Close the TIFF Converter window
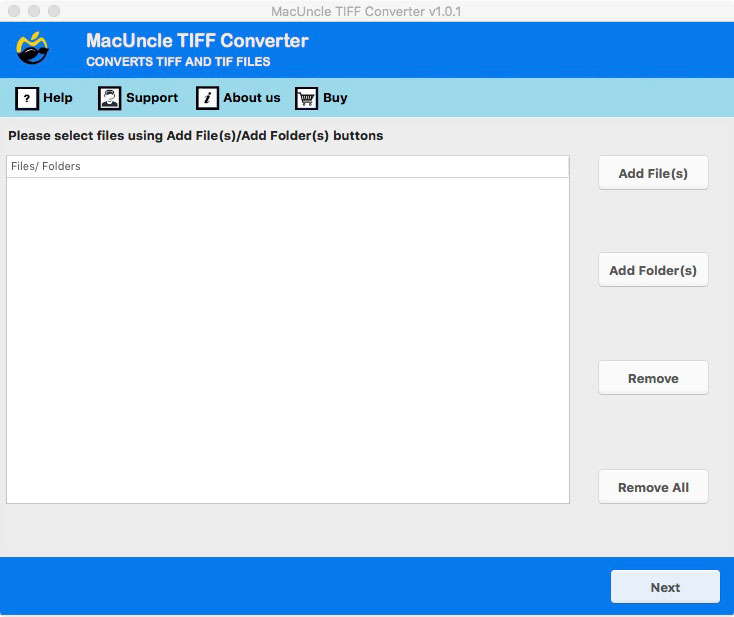 coord(13,11)
